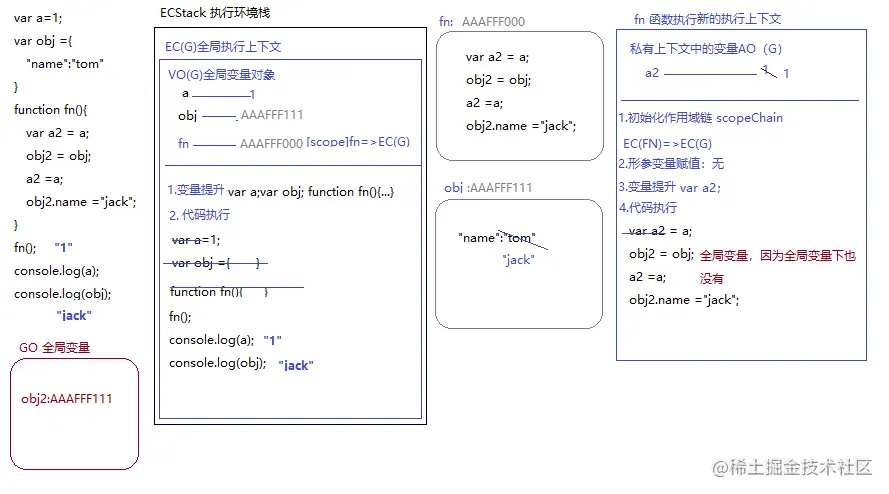This screenshot has width=889, height=494.
Task: Select blue '"jack"' below left code listing
Action: (x=74, y=316)
